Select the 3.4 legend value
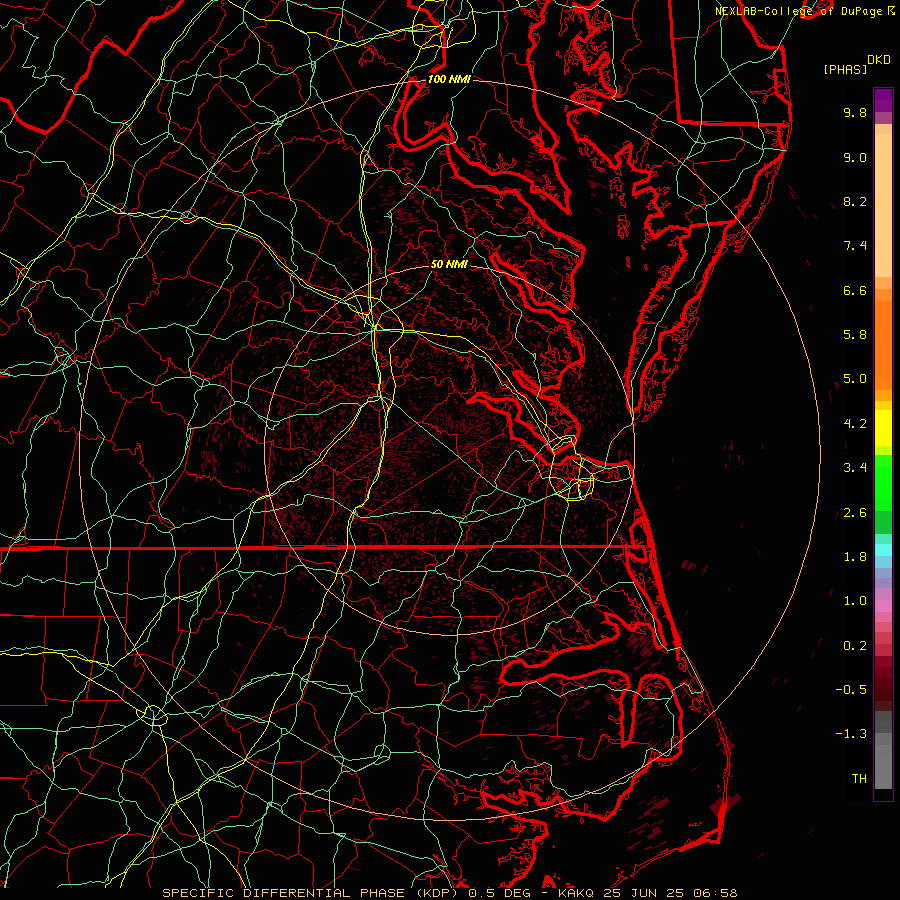 855,468
